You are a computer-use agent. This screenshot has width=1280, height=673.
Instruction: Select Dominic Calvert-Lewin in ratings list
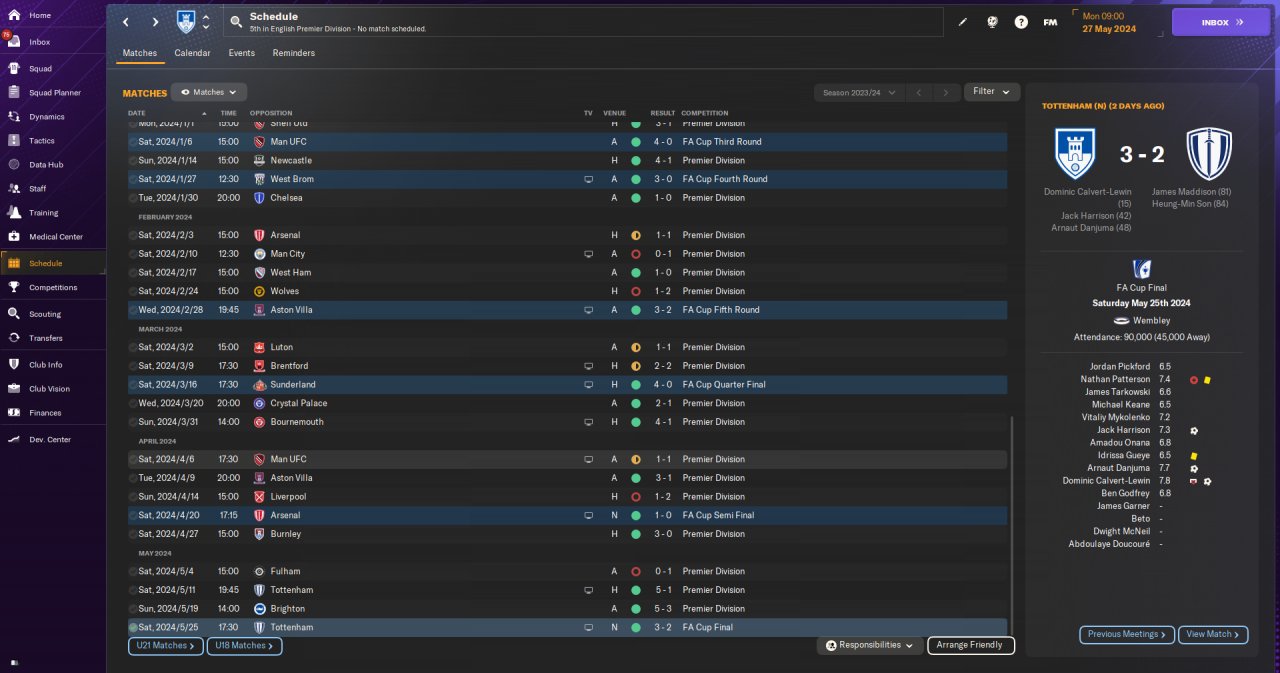pos(1106,481)
